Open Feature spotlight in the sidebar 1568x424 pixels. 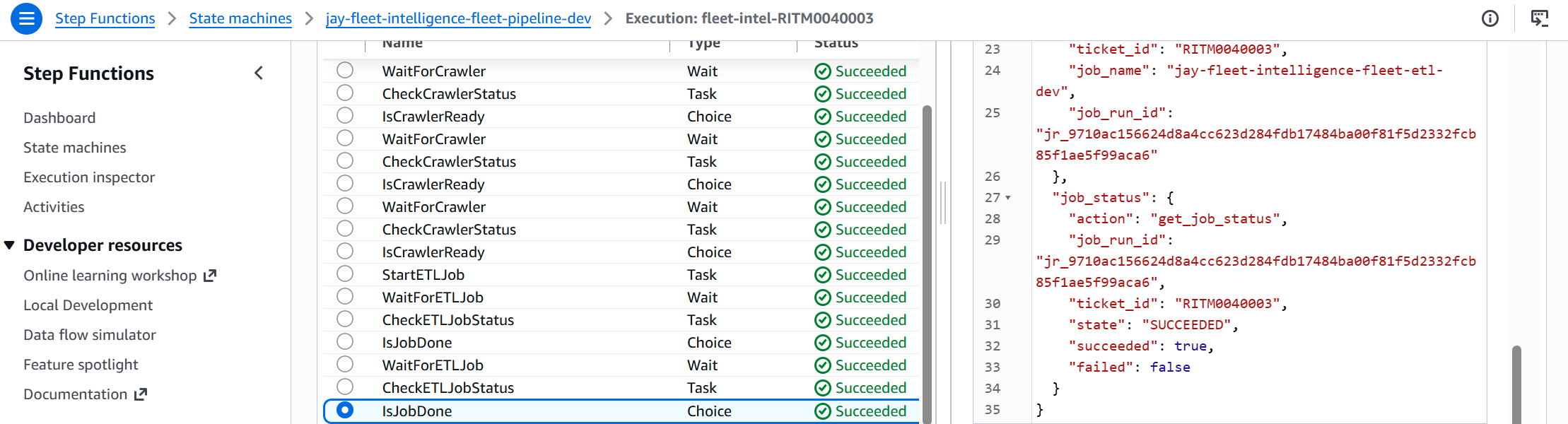(x=81, y=365)
